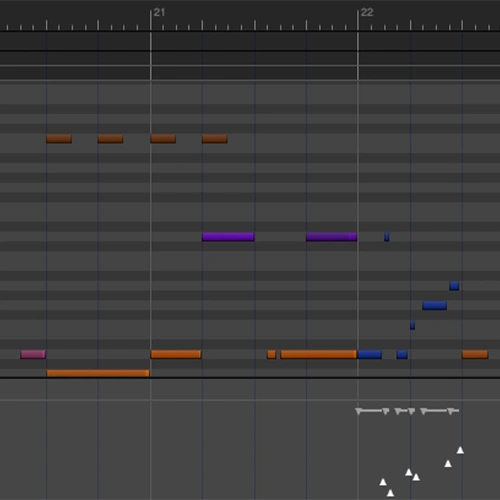Select the orange note late in bar 22

475,354
